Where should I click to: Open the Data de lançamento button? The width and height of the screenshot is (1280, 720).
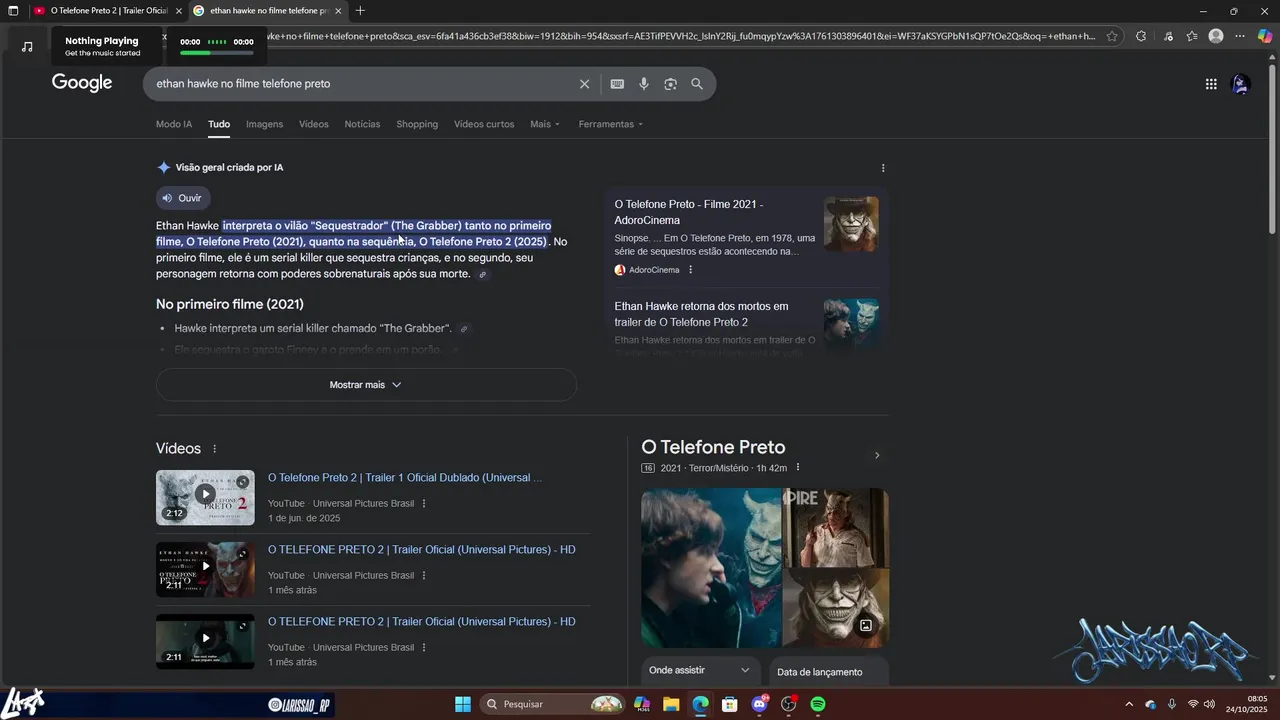click(829, 672)
